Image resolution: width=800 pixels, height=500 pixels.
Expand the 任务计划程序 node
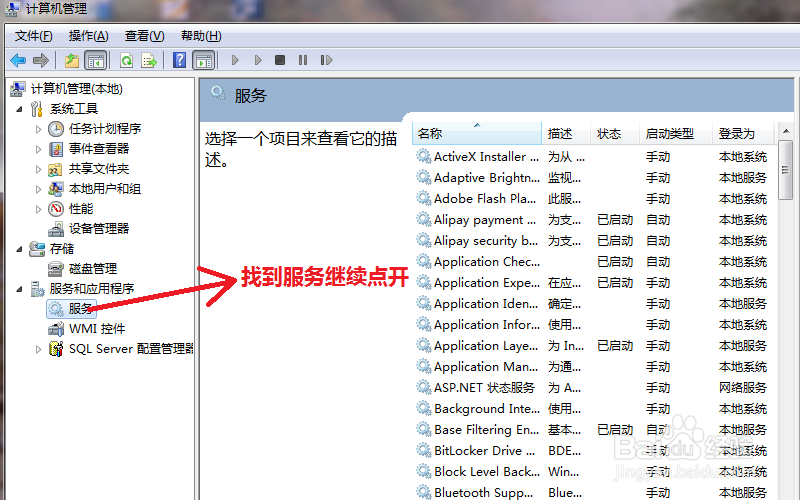click(38, 129)
